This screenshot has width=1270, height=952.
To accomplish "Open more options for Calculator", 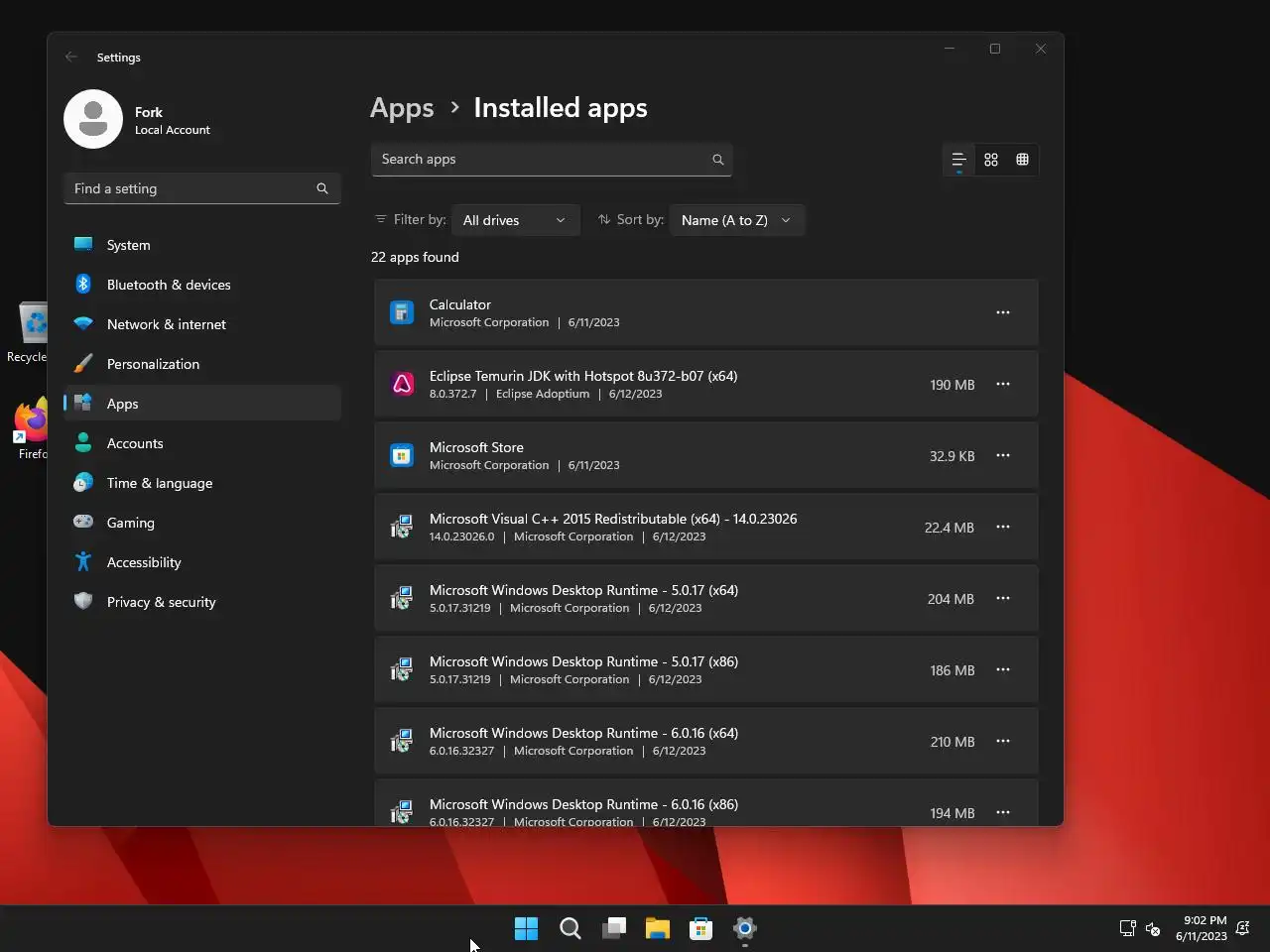I will point(1003,312).
